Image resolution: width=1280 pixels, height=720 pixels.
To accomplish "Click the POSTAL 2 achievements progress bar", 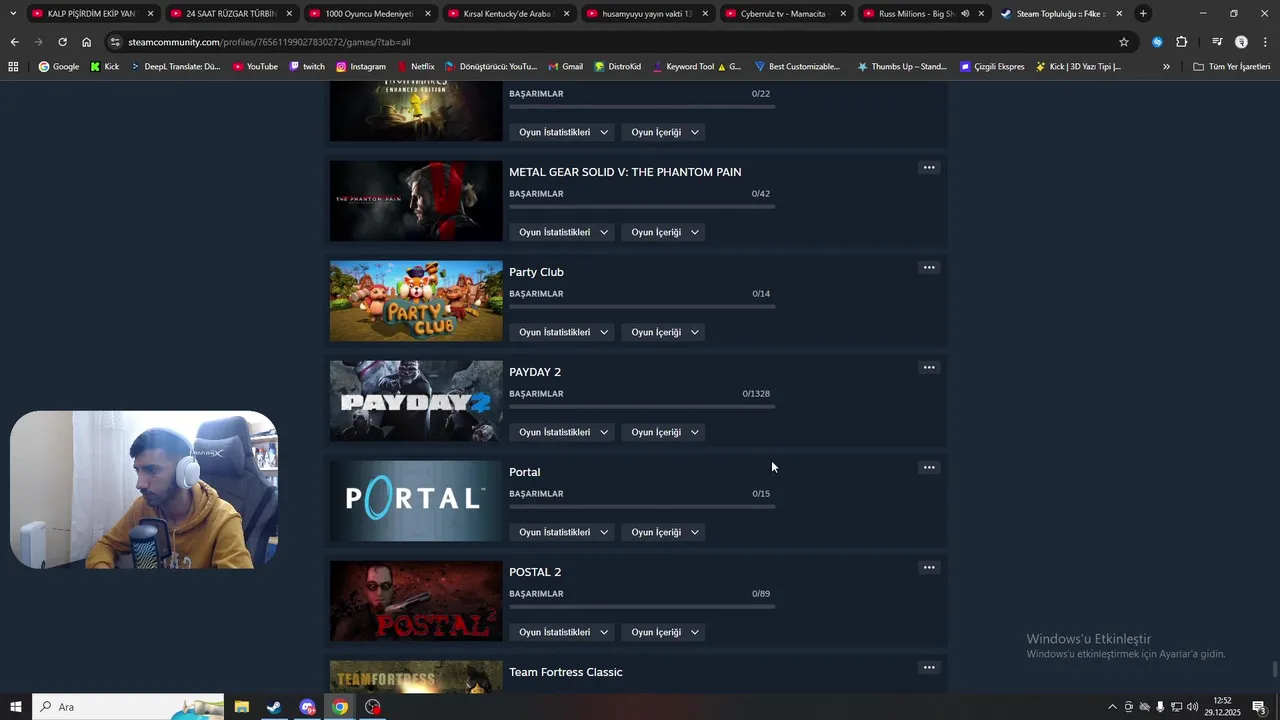I will [642, 607].
